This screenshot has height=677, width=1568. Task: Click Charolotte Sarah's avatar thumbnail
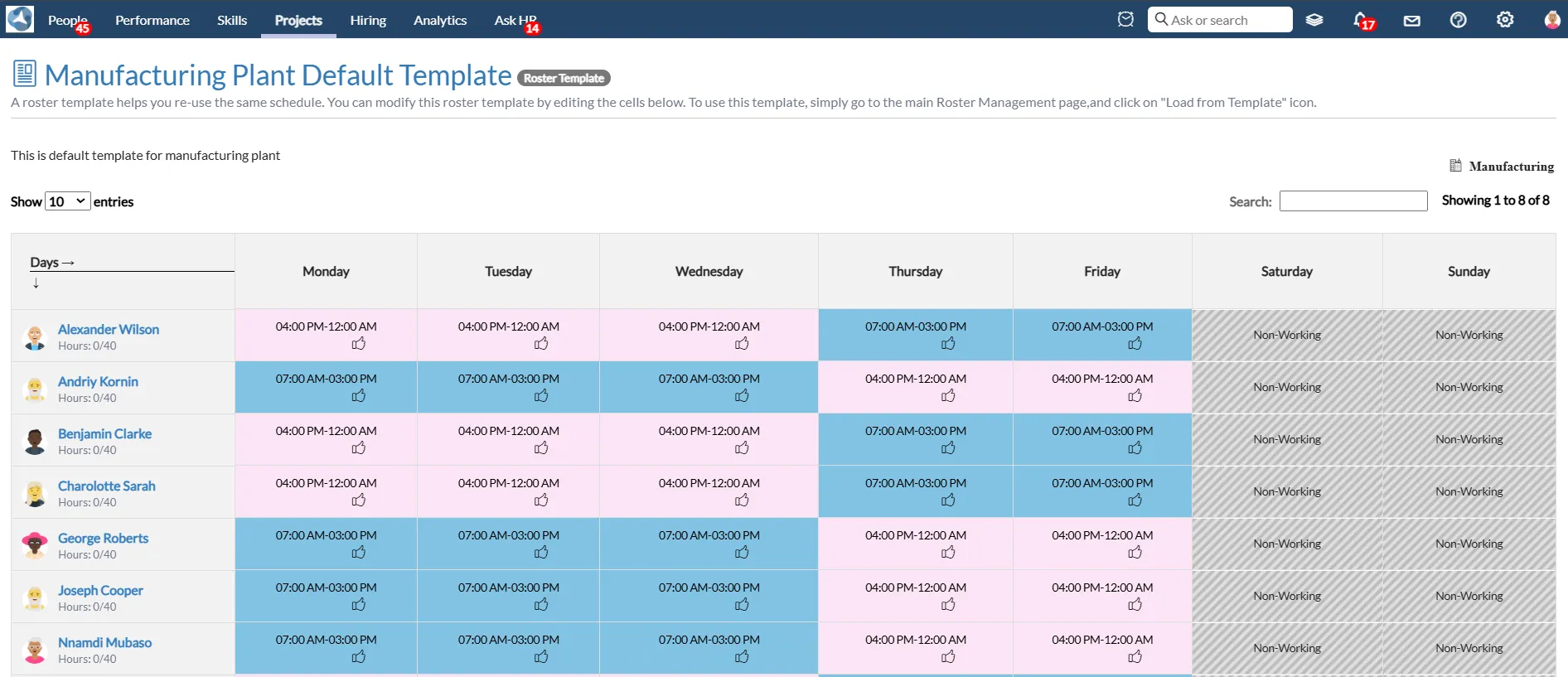pyautogui.click(x=35, y=493)
